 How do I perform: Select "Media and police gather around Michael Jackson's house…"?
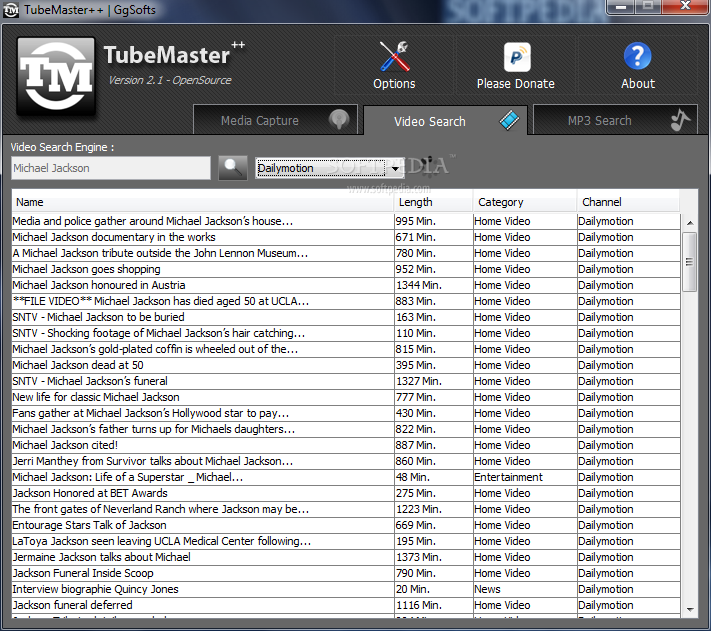tap(346, 221)
